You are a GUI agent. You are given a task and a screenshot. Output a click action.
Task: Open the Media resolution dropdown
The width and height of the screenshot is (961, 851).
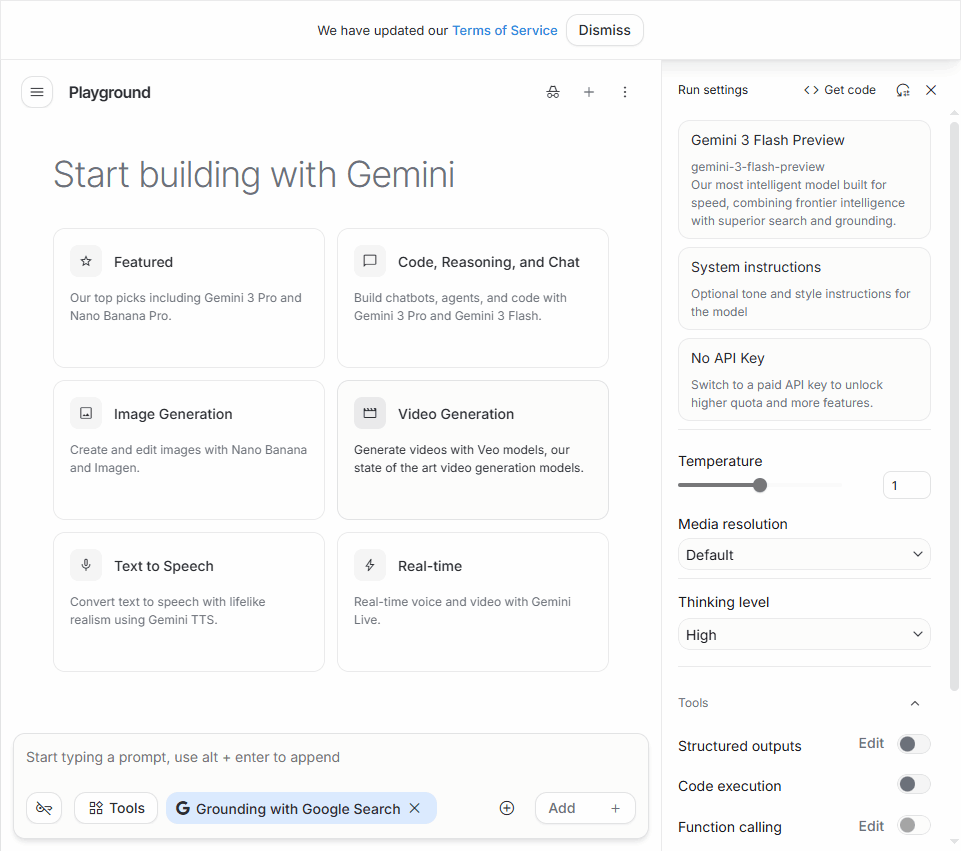tap(804, 554)
